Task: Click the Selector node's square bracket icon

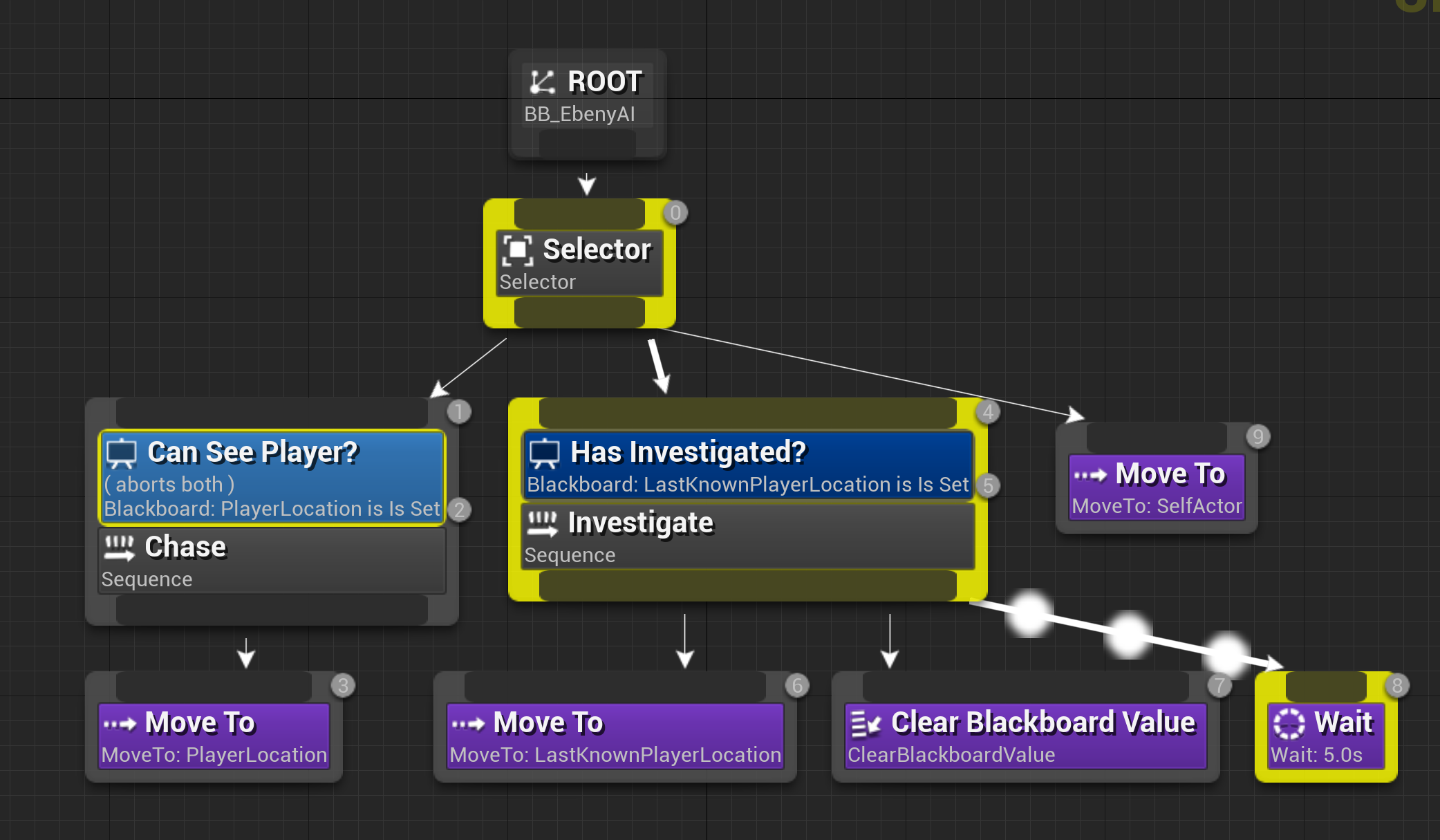Action: click(x=518, y=250)
